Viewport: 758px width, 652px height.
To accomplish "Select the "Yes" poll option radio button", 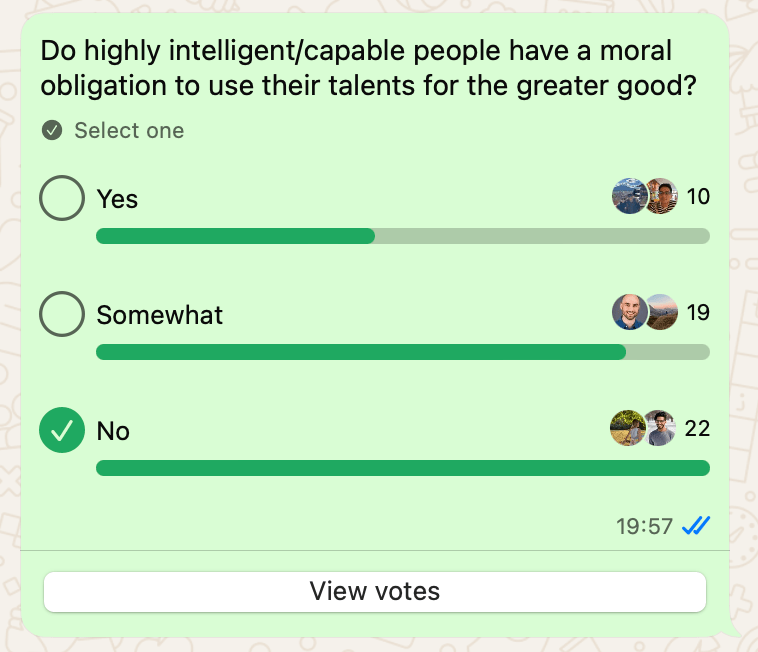I will click(x=62, y=198).
